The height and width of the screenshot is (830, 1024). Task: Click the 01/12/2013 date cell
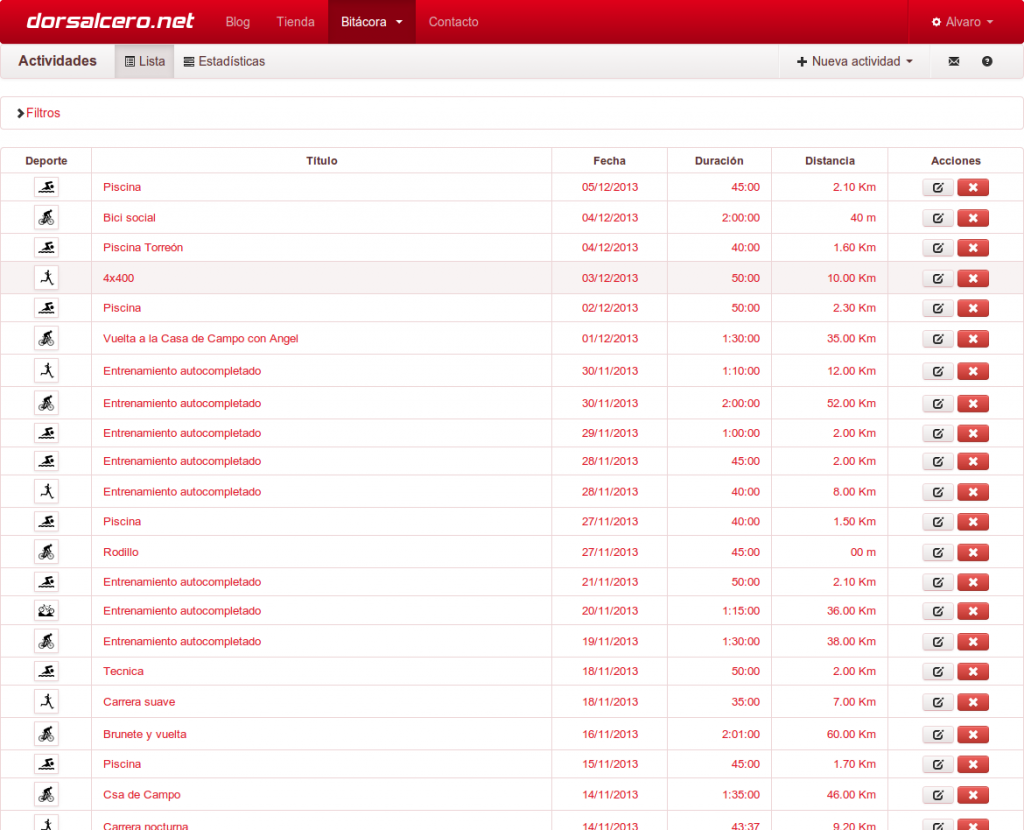610,339
